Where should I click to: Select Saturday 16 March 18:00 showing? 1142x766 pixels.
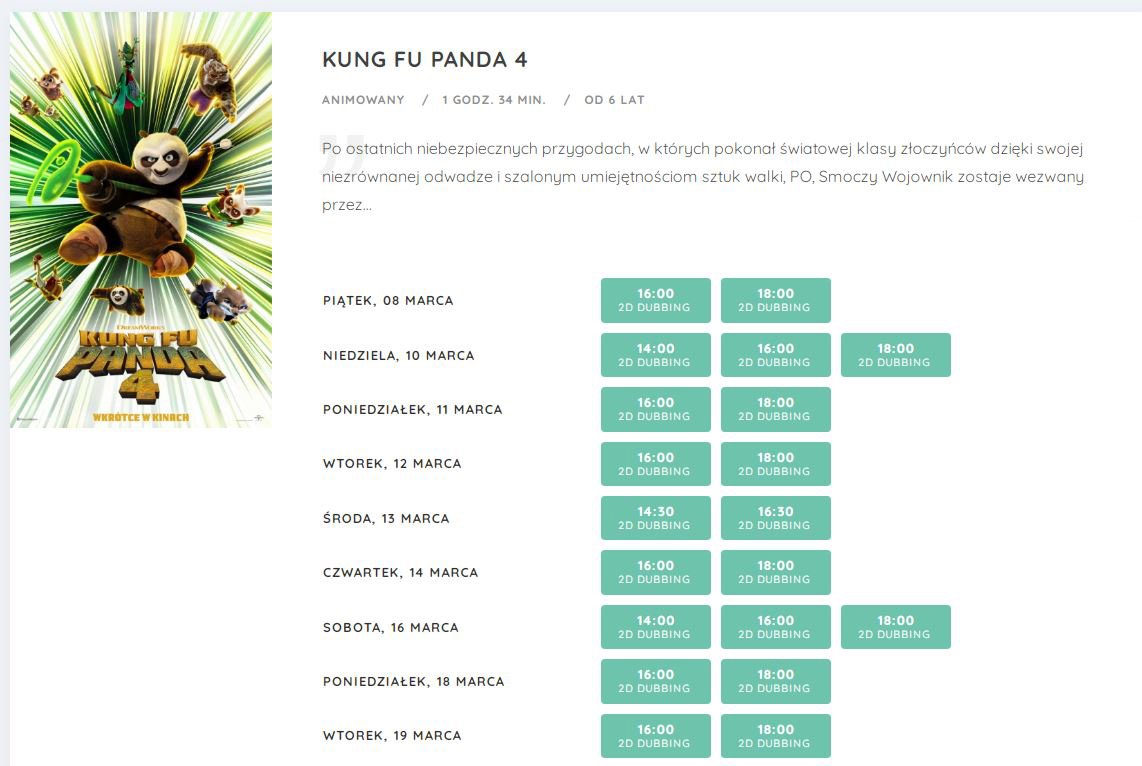(x=896, y=627)
